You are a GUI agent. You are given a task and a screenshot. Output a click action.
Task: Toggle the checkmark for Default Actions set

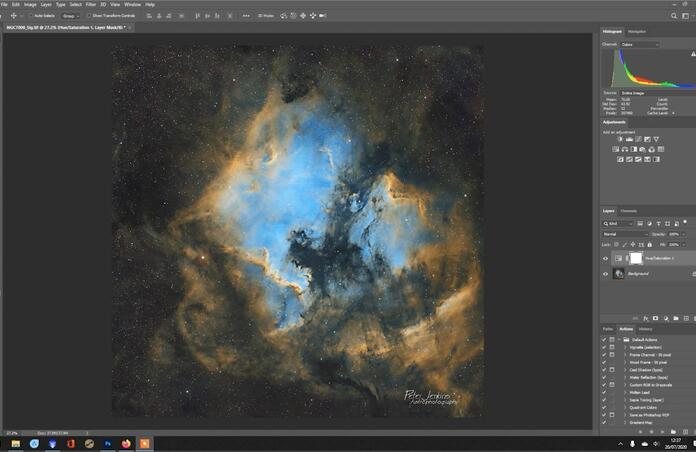pos(604,340)
